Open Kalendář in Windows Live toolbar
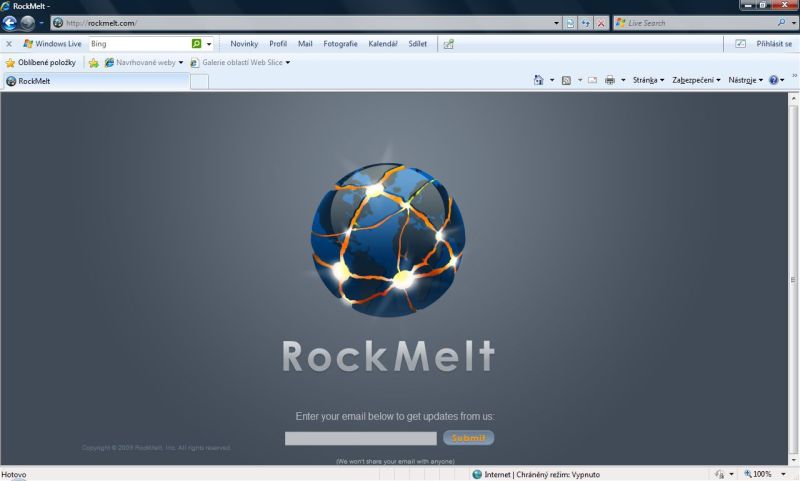 coord(383,44)
